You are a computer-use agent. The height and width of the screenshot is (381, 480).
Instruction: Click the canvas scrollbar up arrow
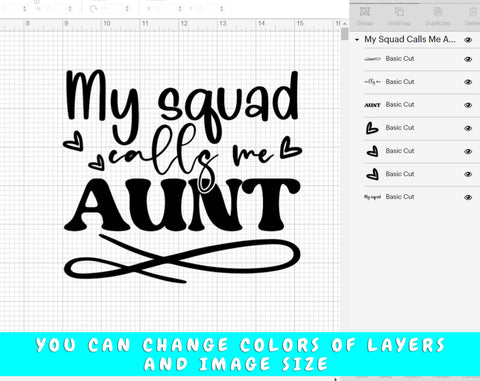pyautogui.click(x=345, y=24)
